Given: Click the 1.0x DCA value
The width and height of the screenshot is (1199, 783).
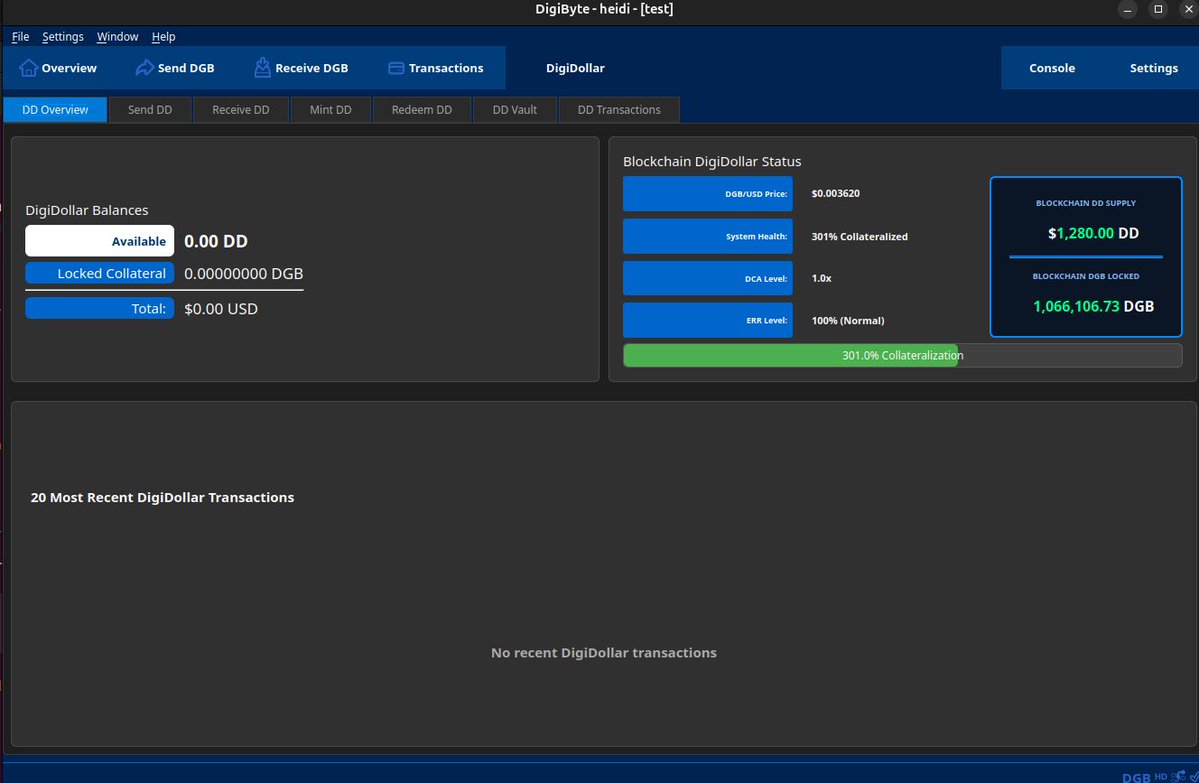Looking at the screenshot, I should point(821,278).
